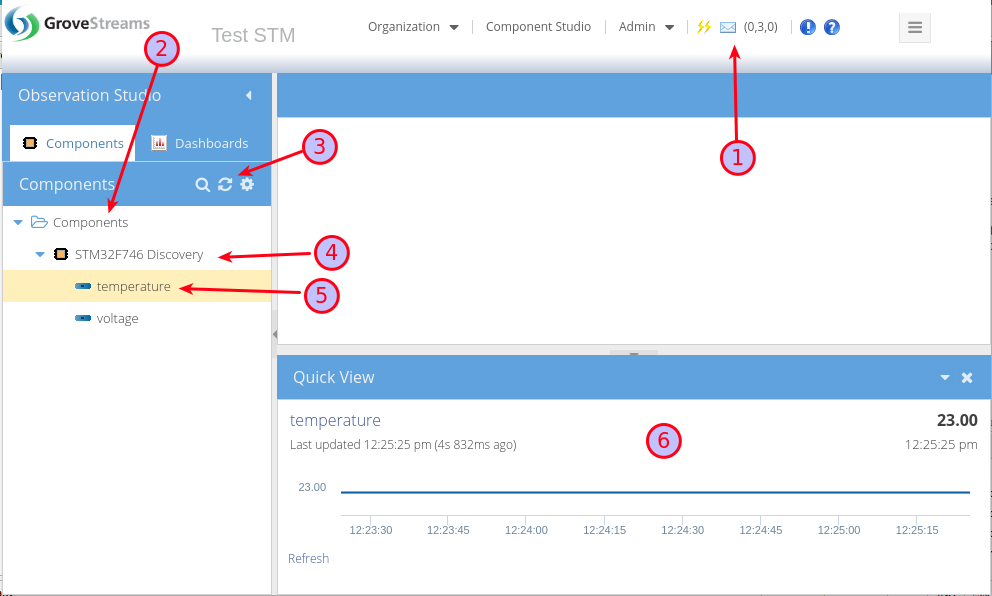Open the Organization dropdown menu
Screen dimensions: 992x596
coord(413,27)
